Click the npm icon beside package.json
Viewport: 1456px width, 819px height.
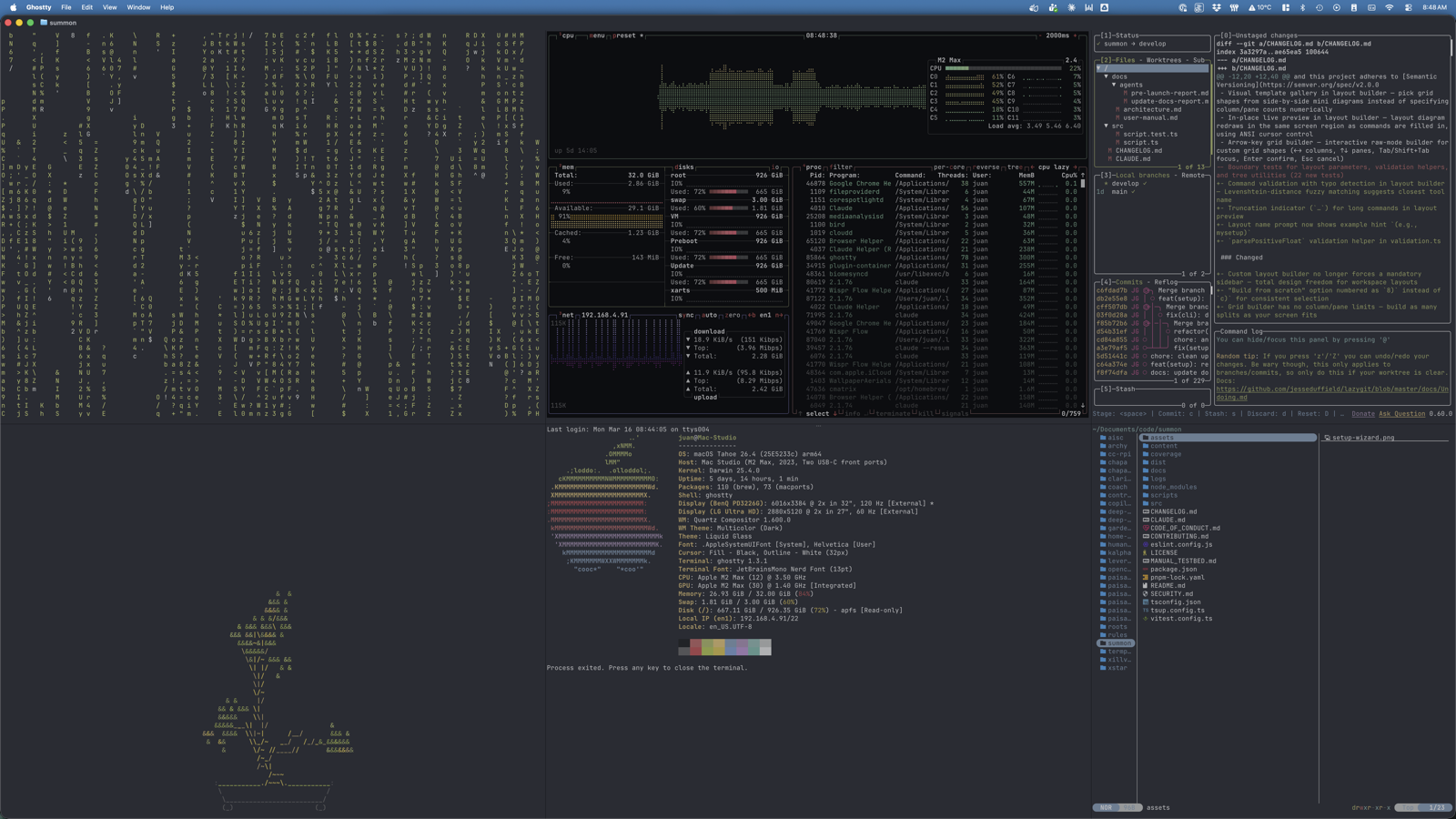1146,569
